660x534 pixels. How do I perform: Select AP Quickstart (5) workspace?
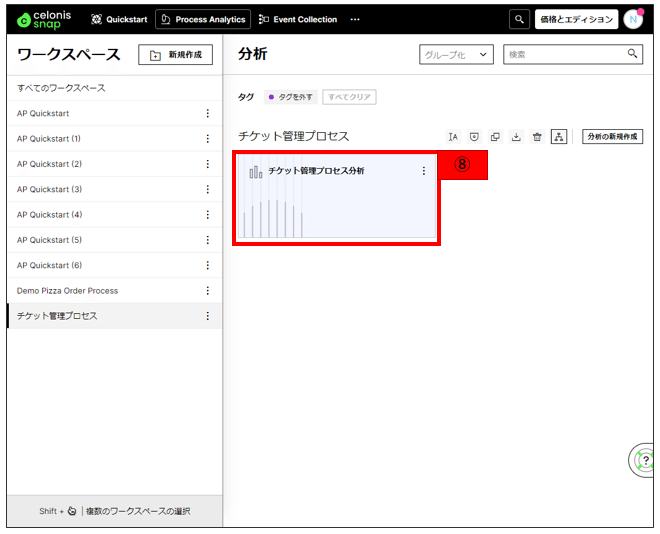(114, 240)
